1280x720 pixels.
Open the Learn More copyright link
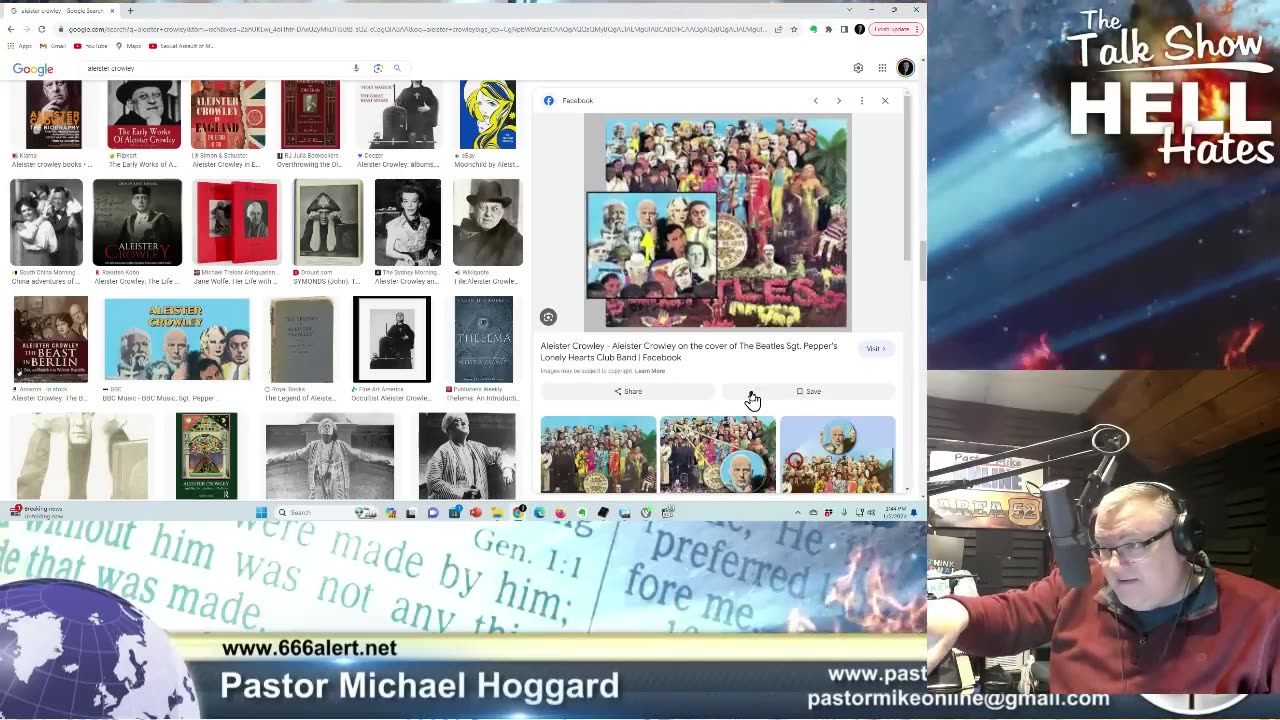[x=649, y=371]
